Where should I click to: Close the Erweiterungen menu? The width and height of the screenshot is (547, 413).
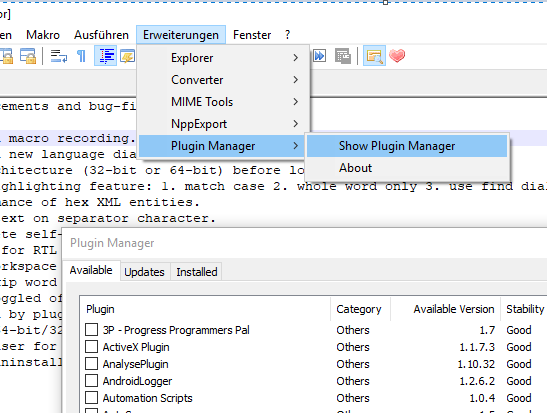(181, 35)
